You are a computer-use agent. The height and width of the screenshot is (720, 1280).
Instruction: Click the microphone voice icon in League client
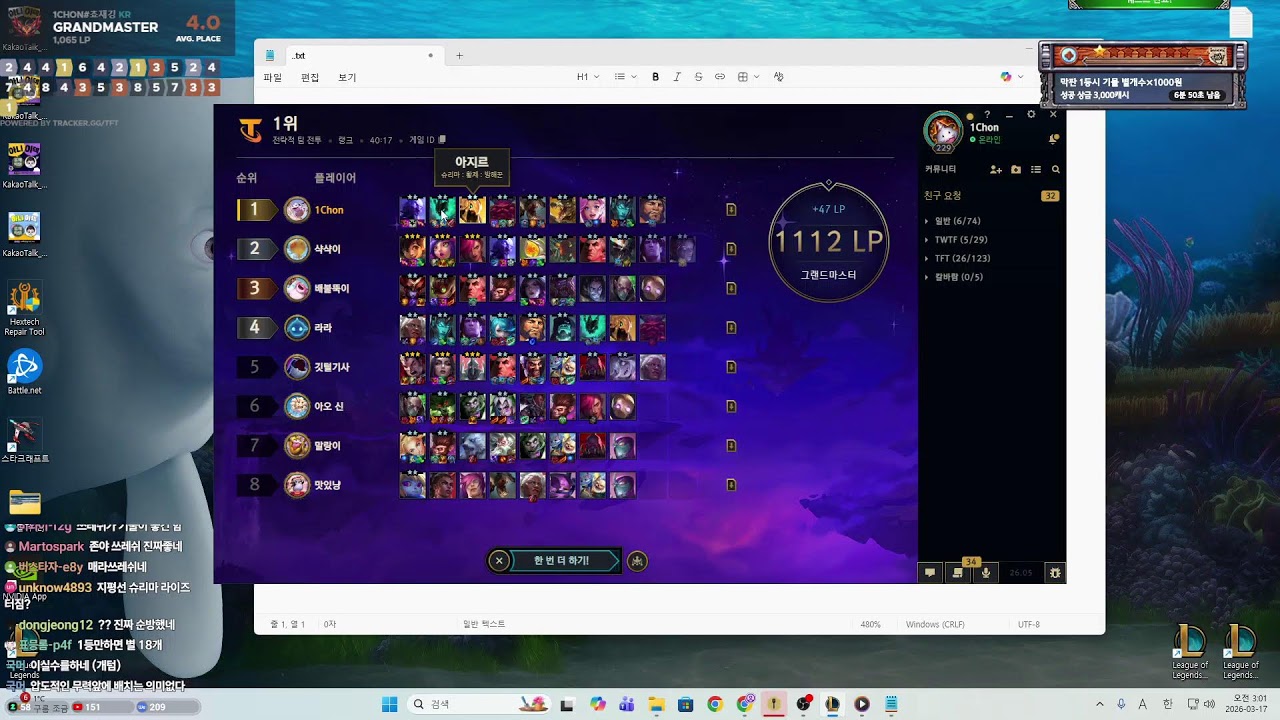986,573
